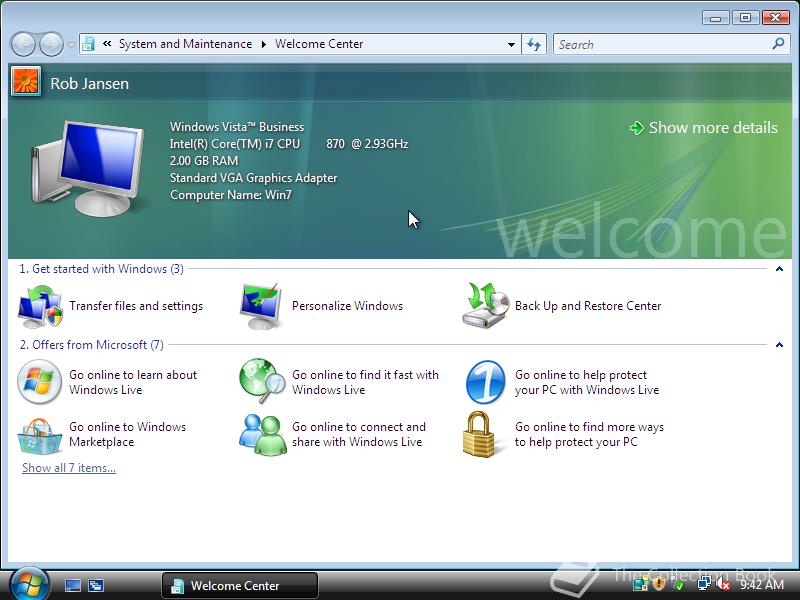Viewport: 800px width, 600px height.
Task: Open the Personalize Windows monitor icon
Action: (x=261, y=306)
